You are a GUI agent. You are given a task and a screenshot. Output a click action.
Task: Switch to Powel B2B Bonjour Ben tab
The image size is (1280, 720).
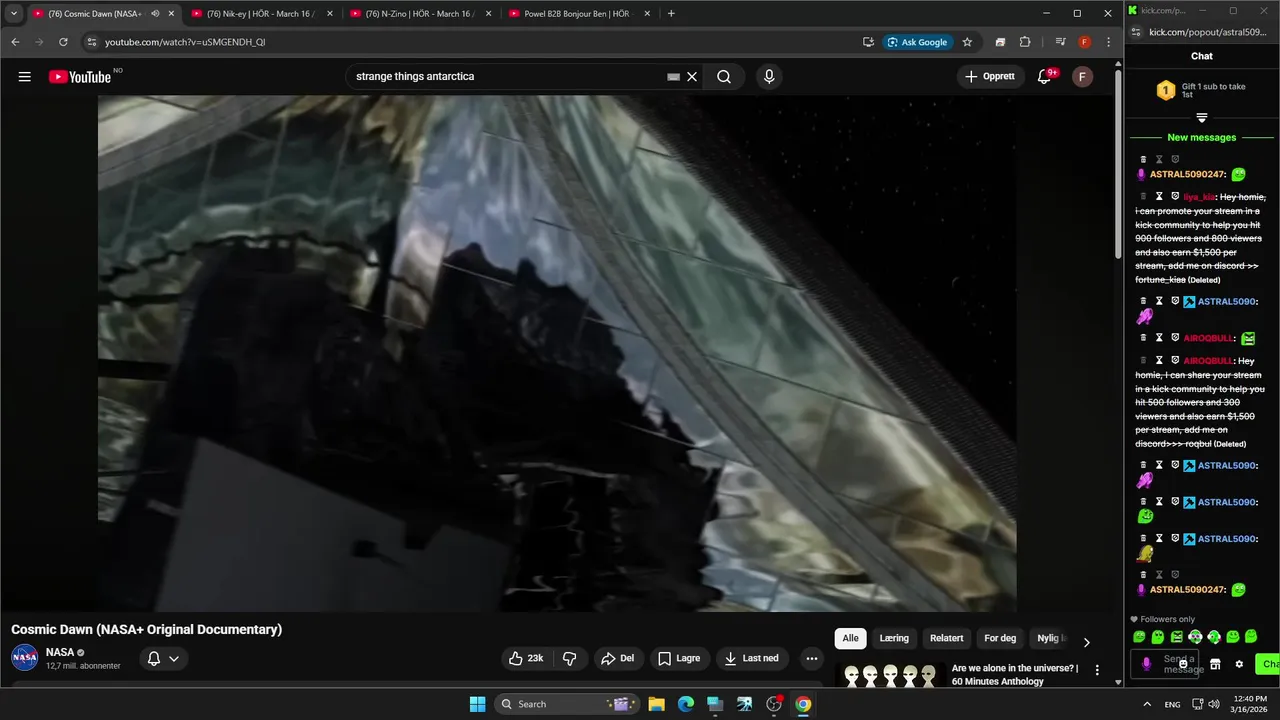click(x=580, y=14)
